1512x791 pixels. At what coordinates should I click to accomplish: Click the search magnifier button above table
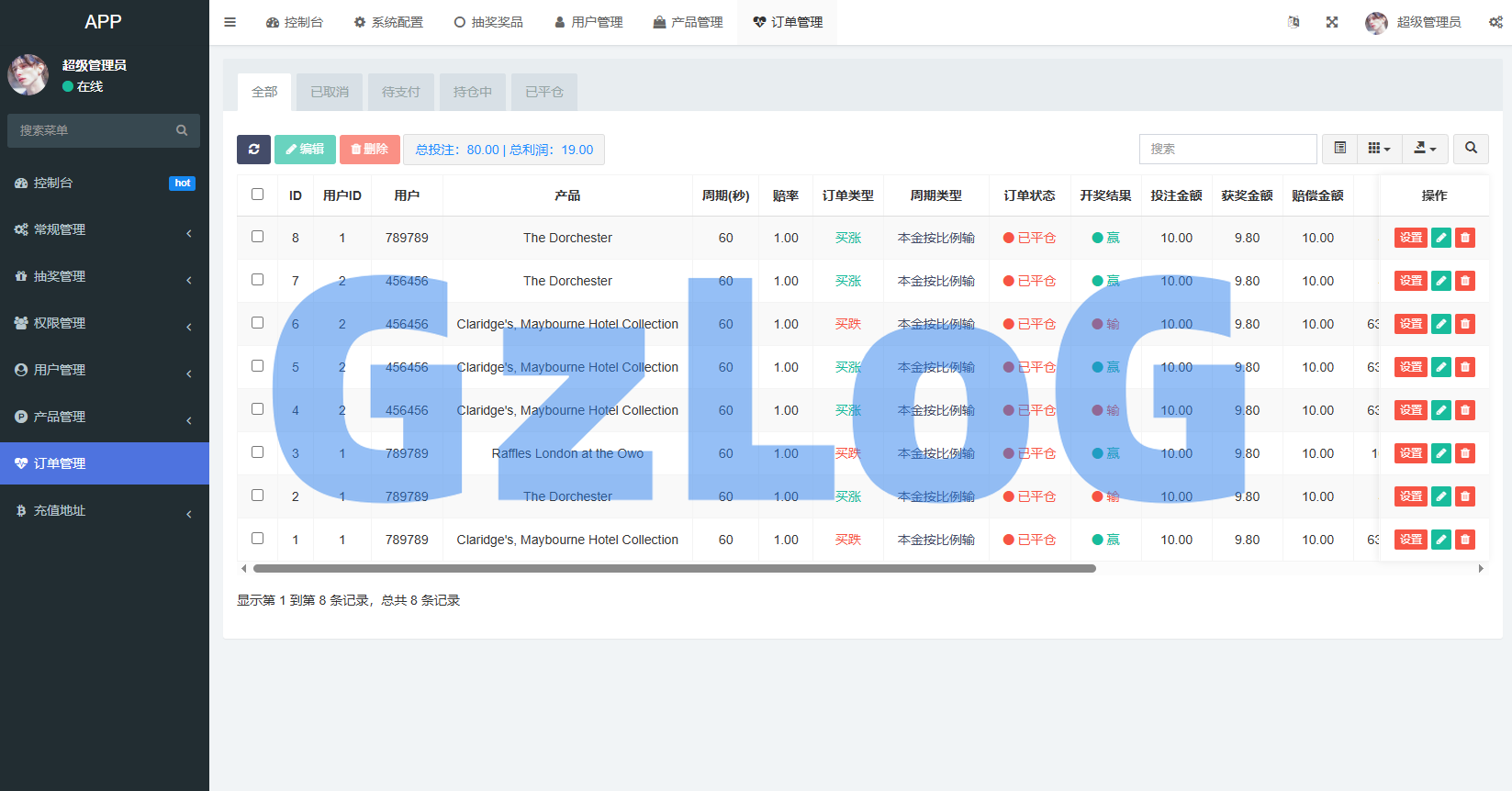click(1471, 149)
